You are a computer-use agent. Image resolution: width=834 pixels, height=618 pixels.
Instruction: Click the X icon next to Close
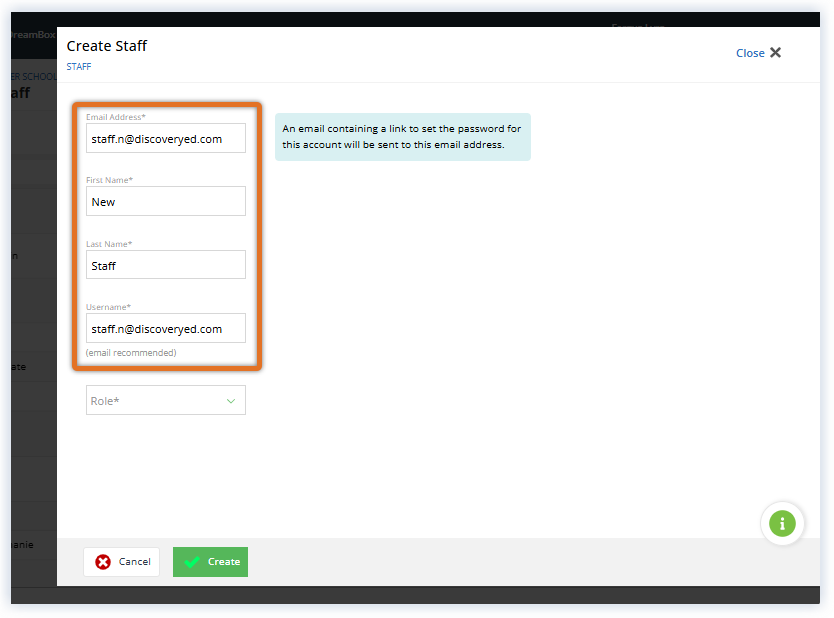point(775,53)
